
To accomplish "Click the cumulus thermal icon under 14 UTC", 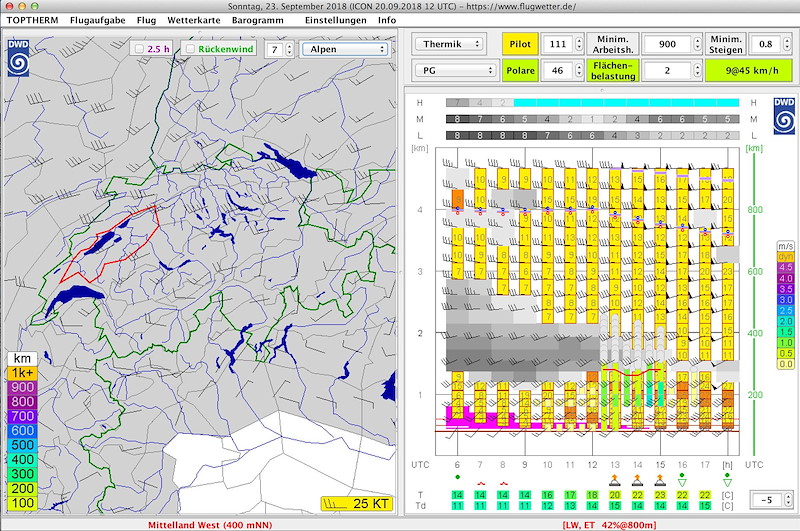I will (x=637, y=480).
